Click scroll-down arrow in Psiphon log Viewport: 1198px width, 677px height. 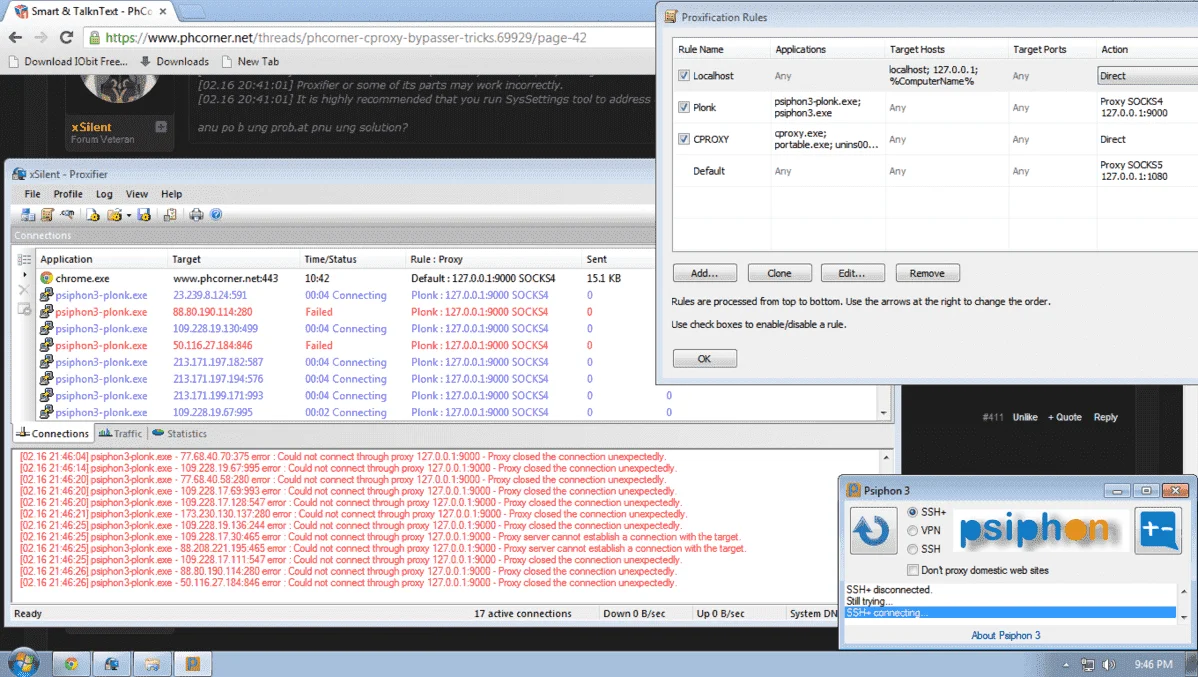1183,617
